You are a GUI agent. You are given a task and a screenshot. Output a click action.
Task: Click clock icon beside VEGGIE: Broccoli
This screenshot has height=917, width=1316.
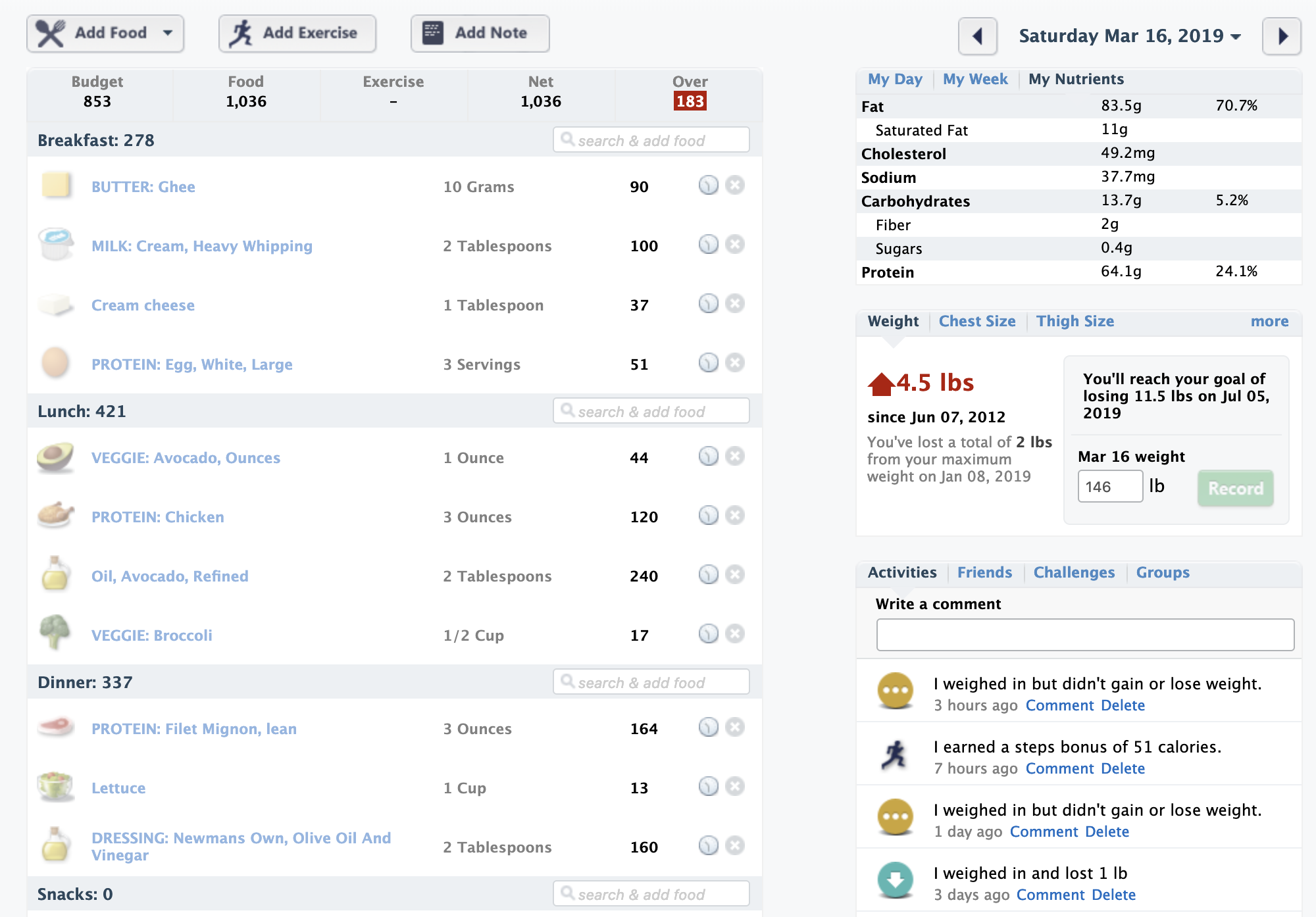click(x=708, y=634)
